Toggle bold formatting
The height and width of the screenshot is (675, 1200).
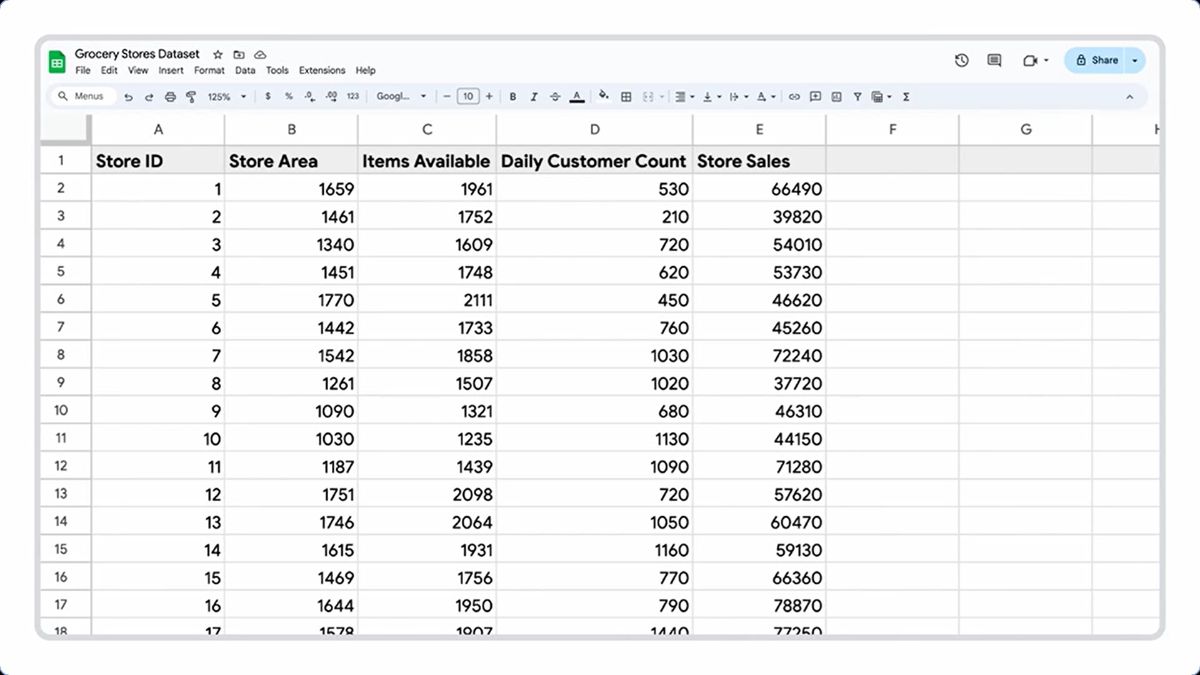click(x=513, y=97)
